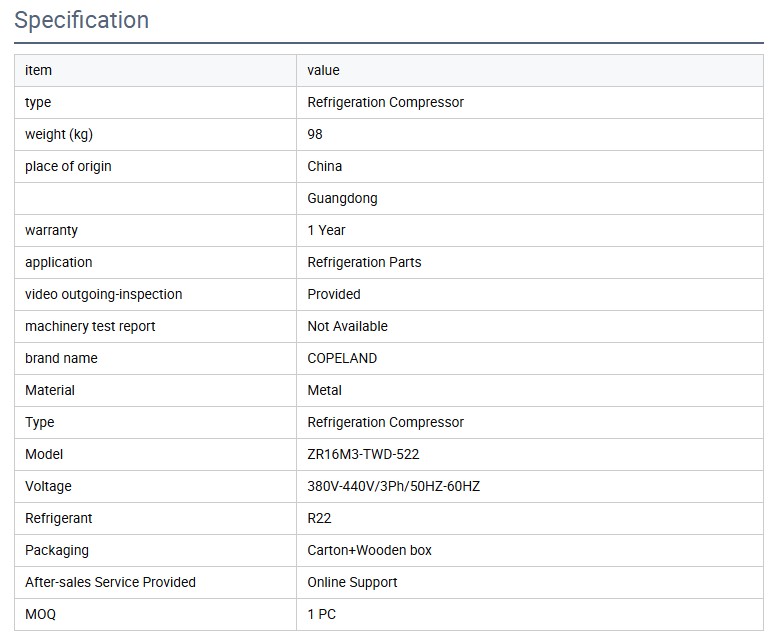Click the 'value' column header cell
Screen dimensions: 779x642
tap(324, 70)
